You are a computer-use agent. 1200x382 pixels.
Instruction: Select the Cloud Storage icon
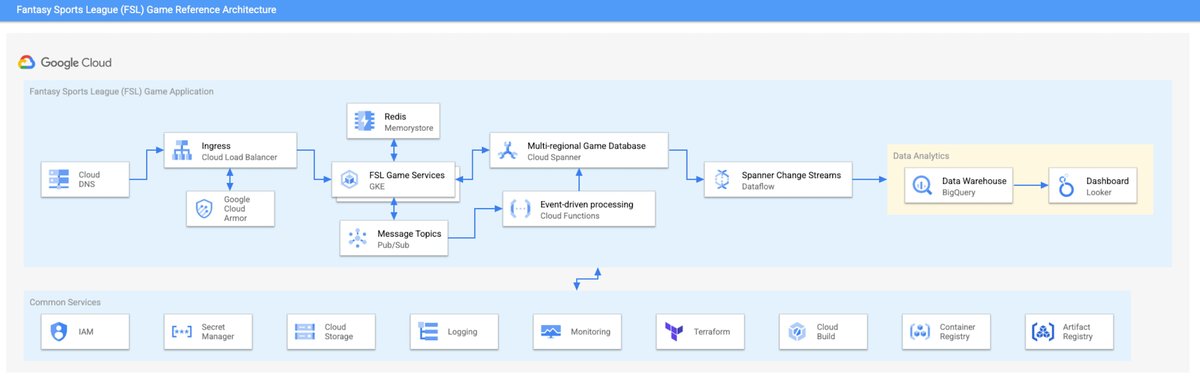(x=304, y=331)
